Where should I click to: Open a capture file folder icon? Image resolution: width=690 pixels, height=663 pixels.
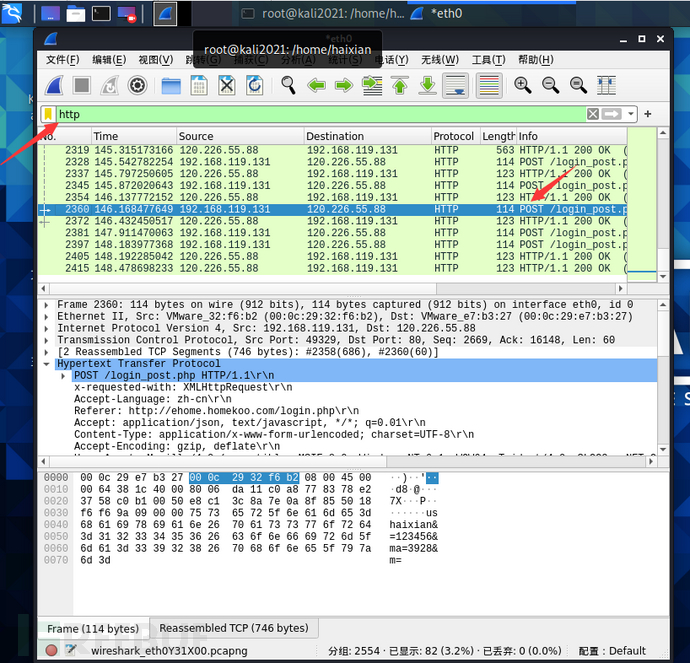coord(171,85)
